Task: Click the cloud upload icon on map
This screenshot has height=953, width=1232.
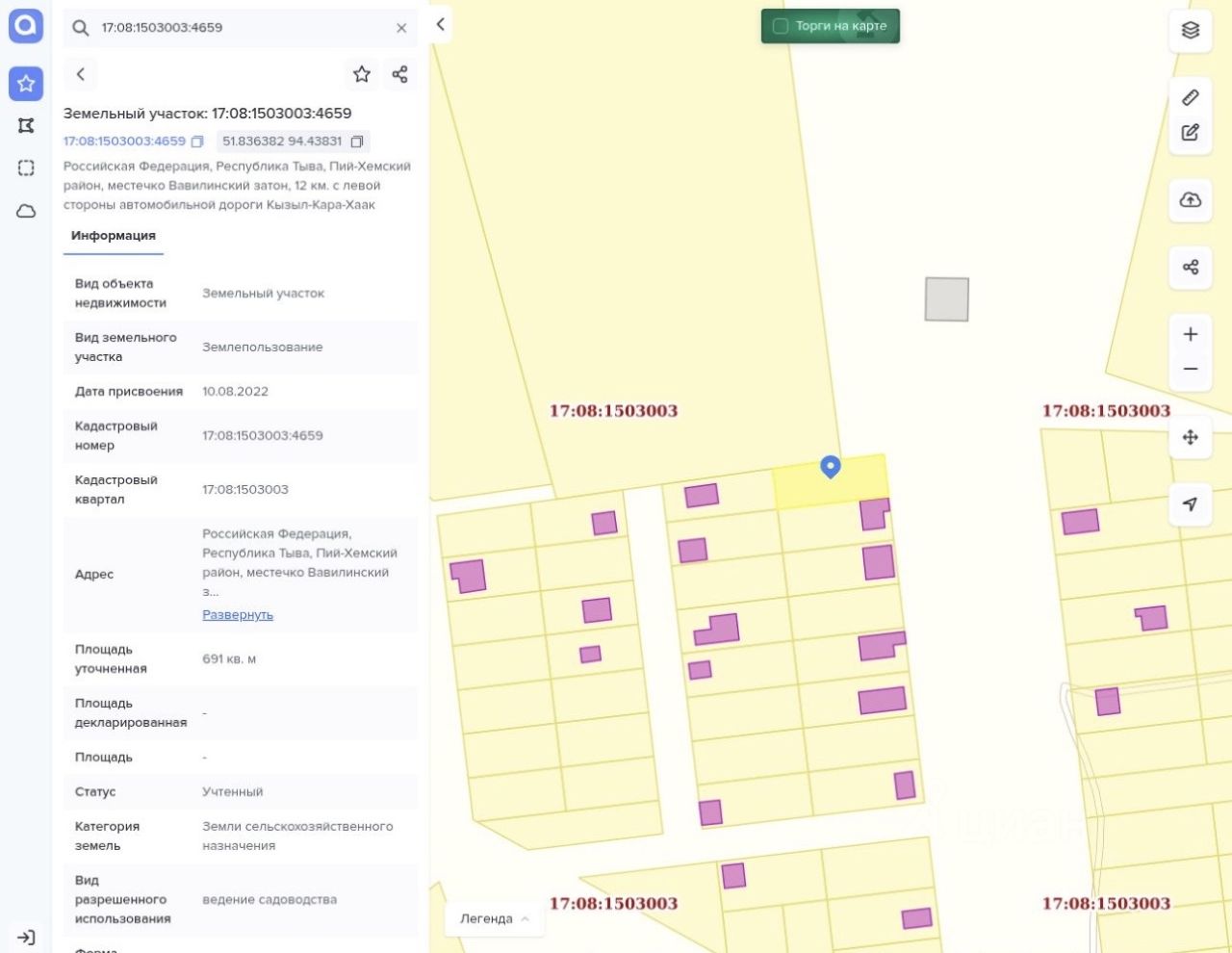Action: pos(1191,199)
